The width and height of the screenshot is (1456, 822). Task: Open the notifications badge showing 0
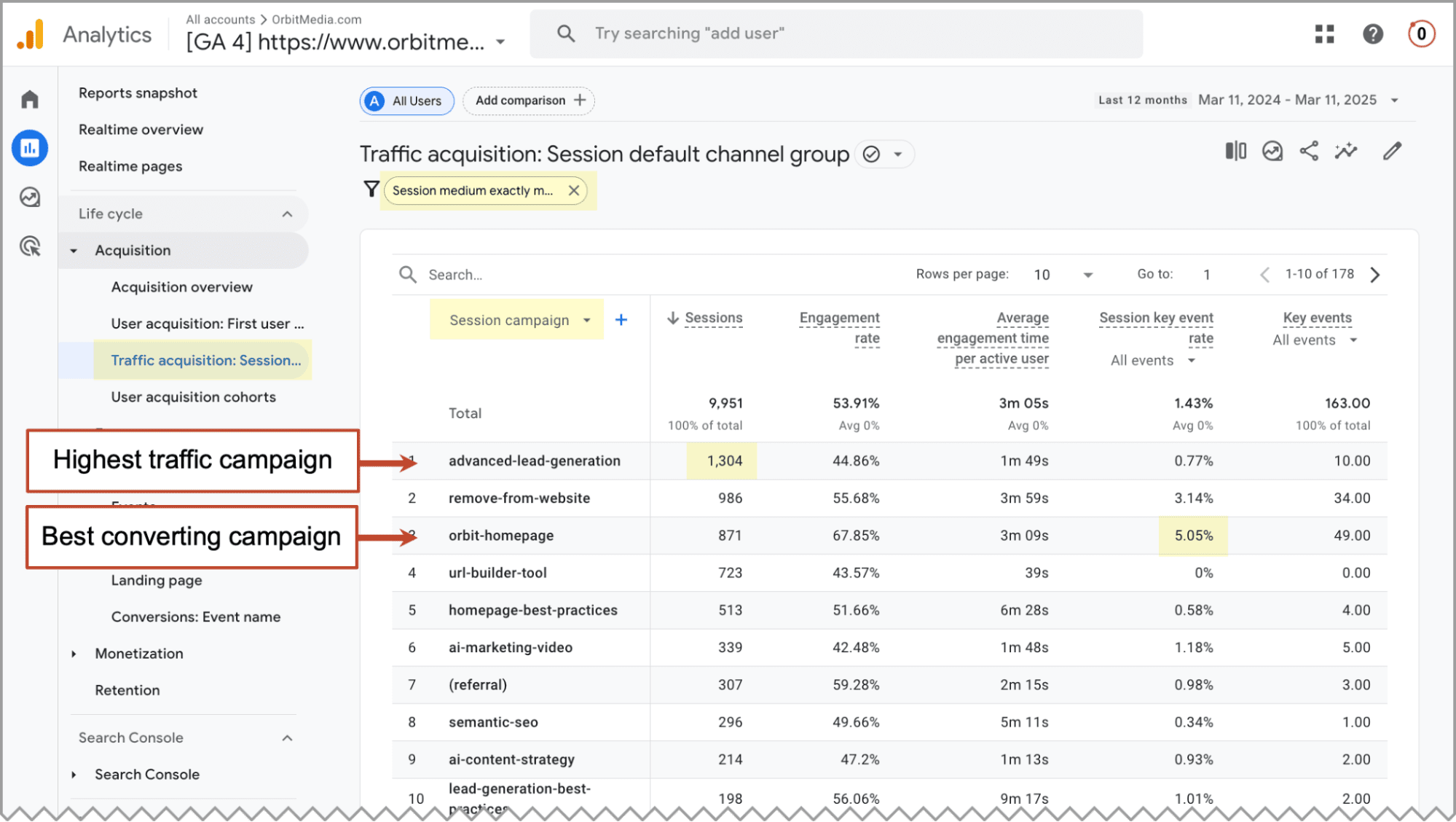1421,34
